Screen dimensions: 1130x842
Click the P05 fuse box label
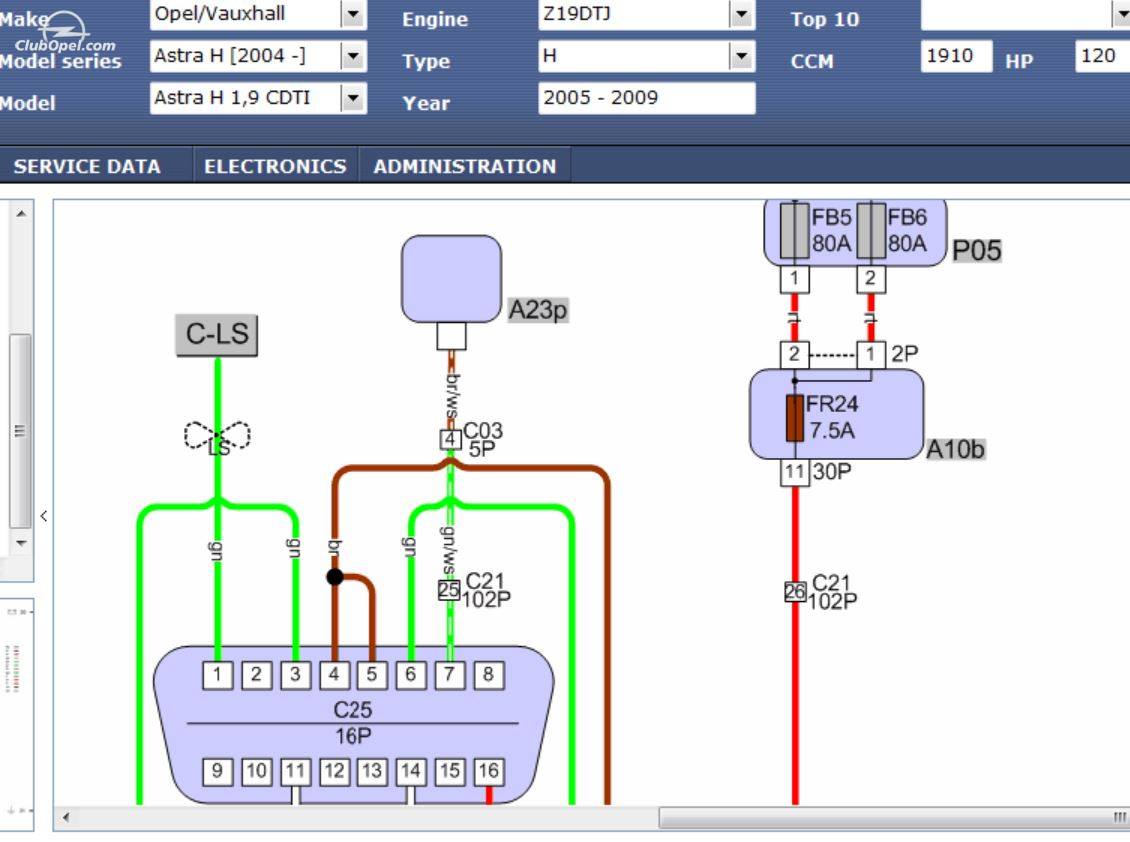[x=976, y=251]
